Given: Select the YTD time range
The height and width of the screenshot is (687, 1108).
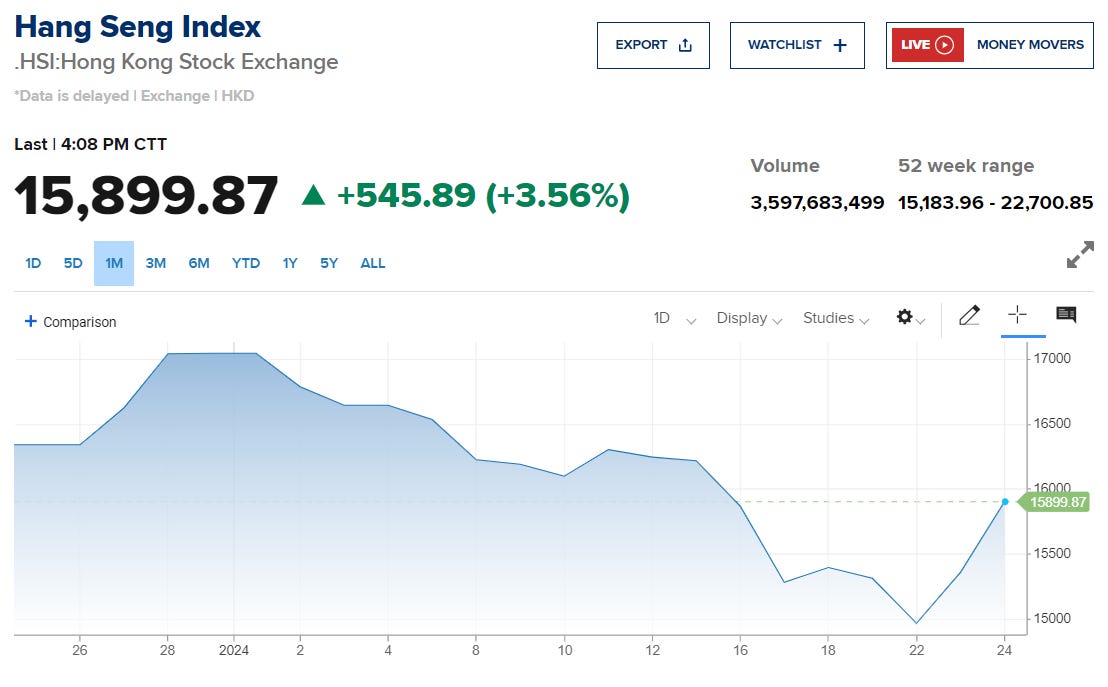Looking at the screenshot, I should click(x=246, y=263).
